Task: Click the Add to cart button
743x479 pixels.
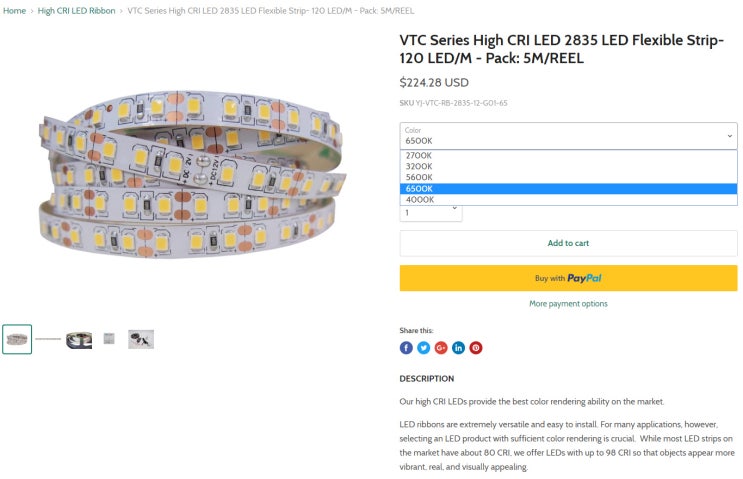Action: pyautogui.click(x=568, y=243)
